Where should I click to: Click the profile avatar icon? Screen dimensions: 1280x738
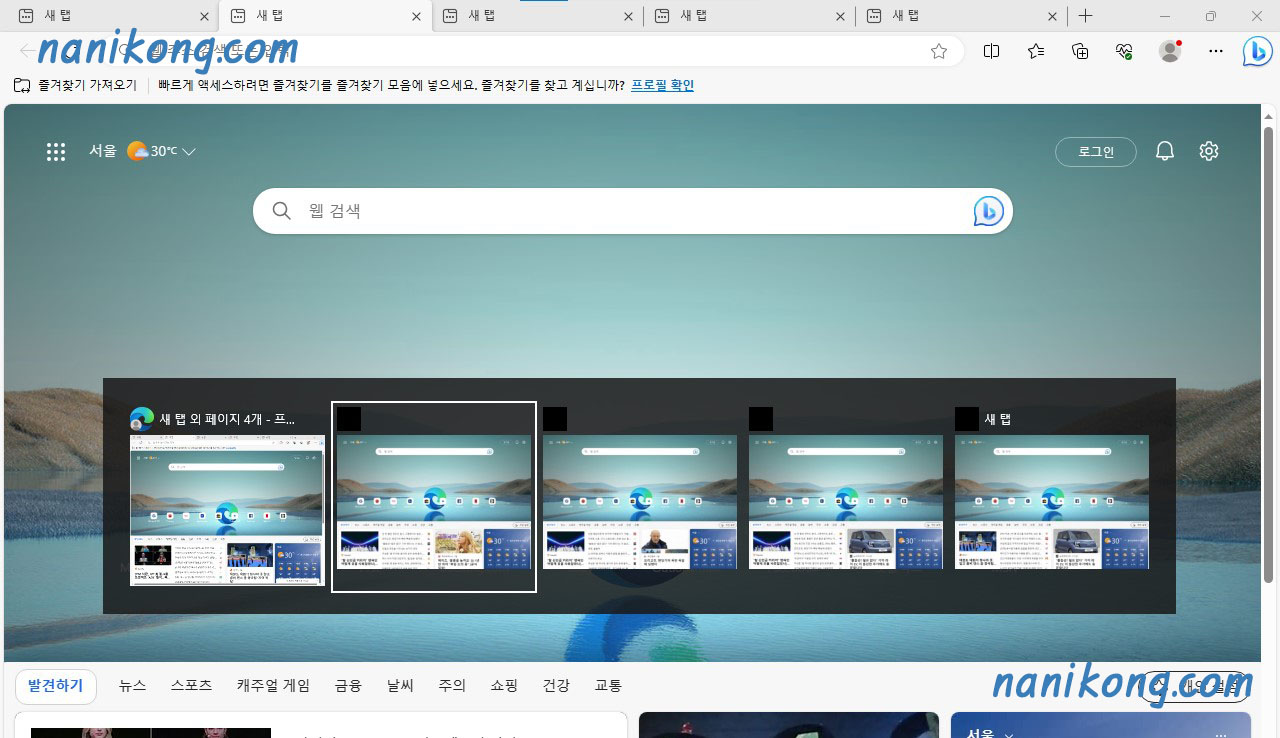pos(1169,51)
